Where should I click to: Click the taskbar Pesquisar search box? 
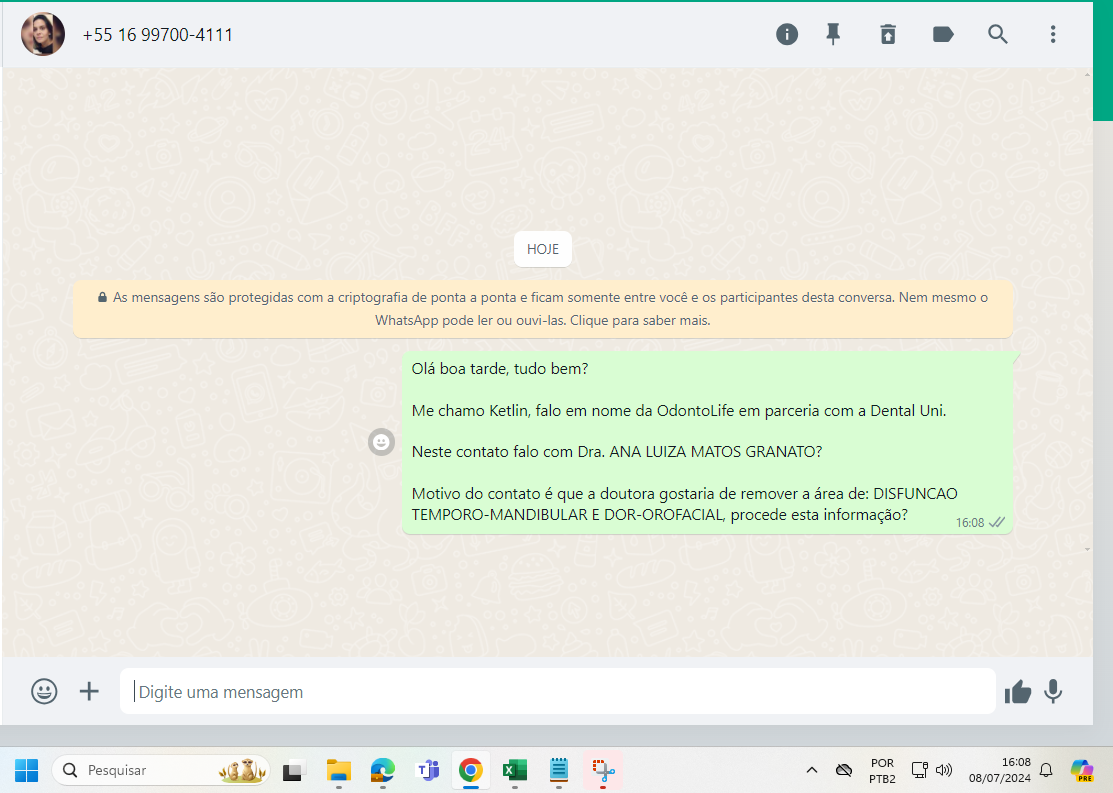point(160,770)
